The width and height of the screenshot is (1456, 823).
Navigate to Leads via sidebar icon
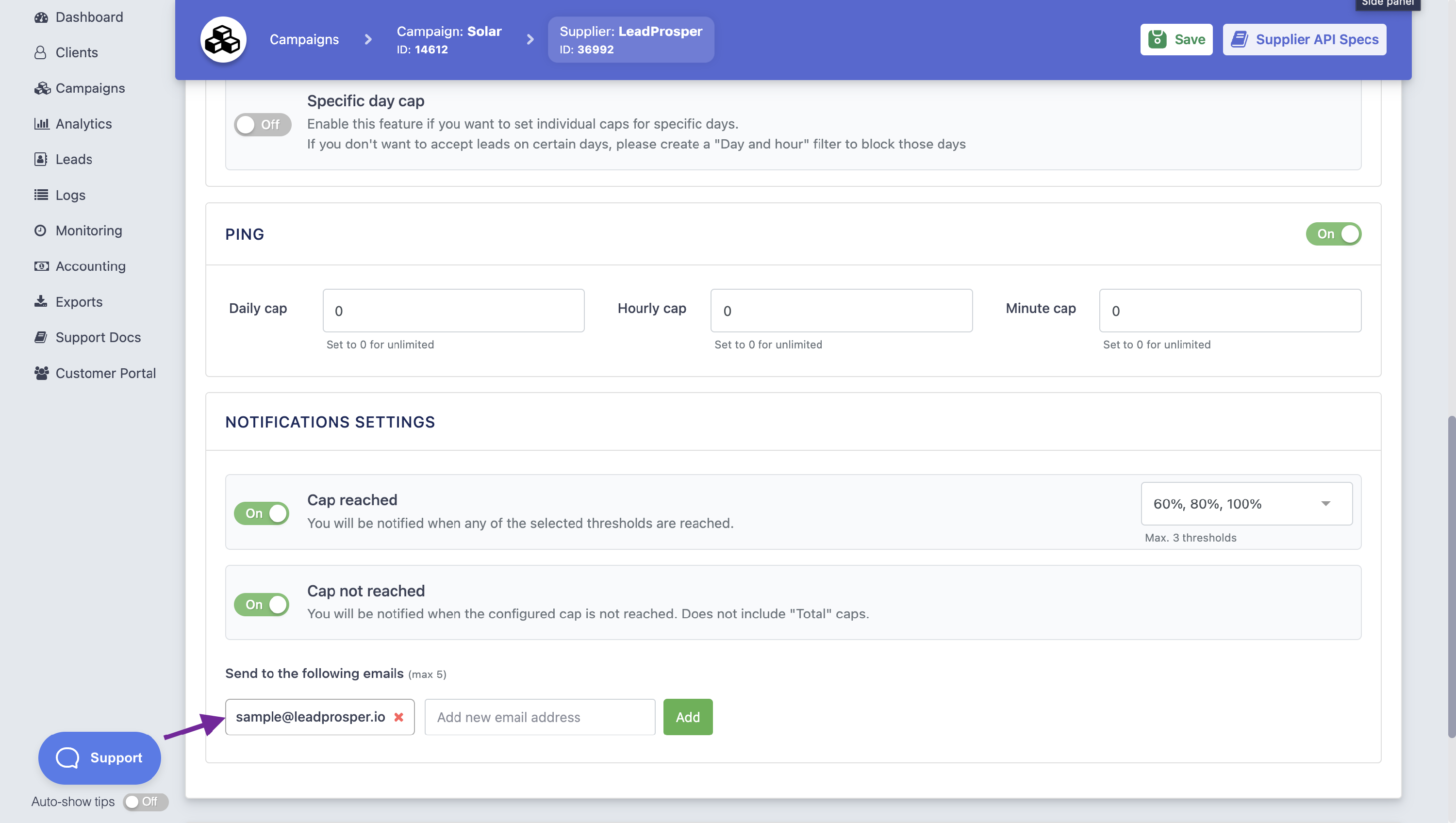40,159
